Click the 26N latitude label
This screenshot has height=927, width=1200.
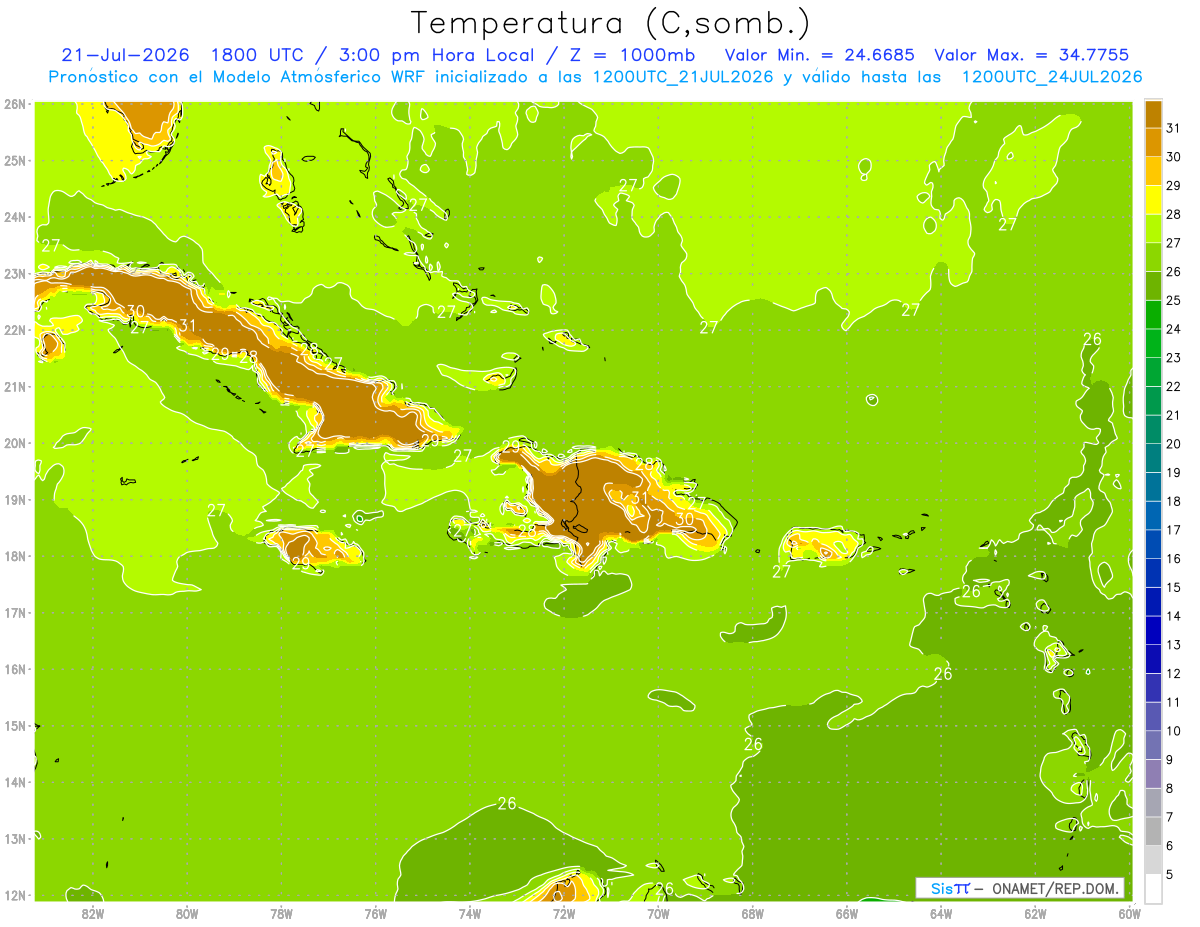point(14,104)
